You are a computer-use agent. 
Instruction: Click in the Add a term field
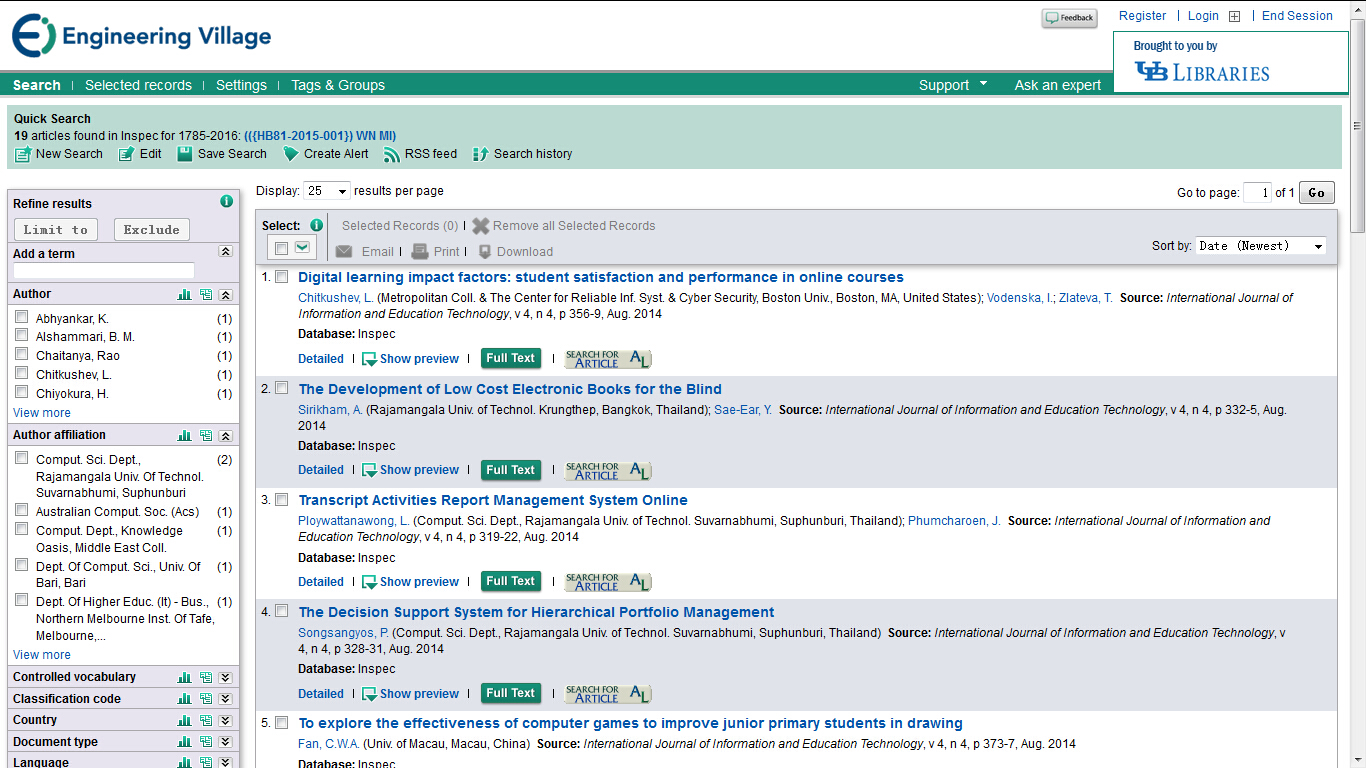pos(104,271)
